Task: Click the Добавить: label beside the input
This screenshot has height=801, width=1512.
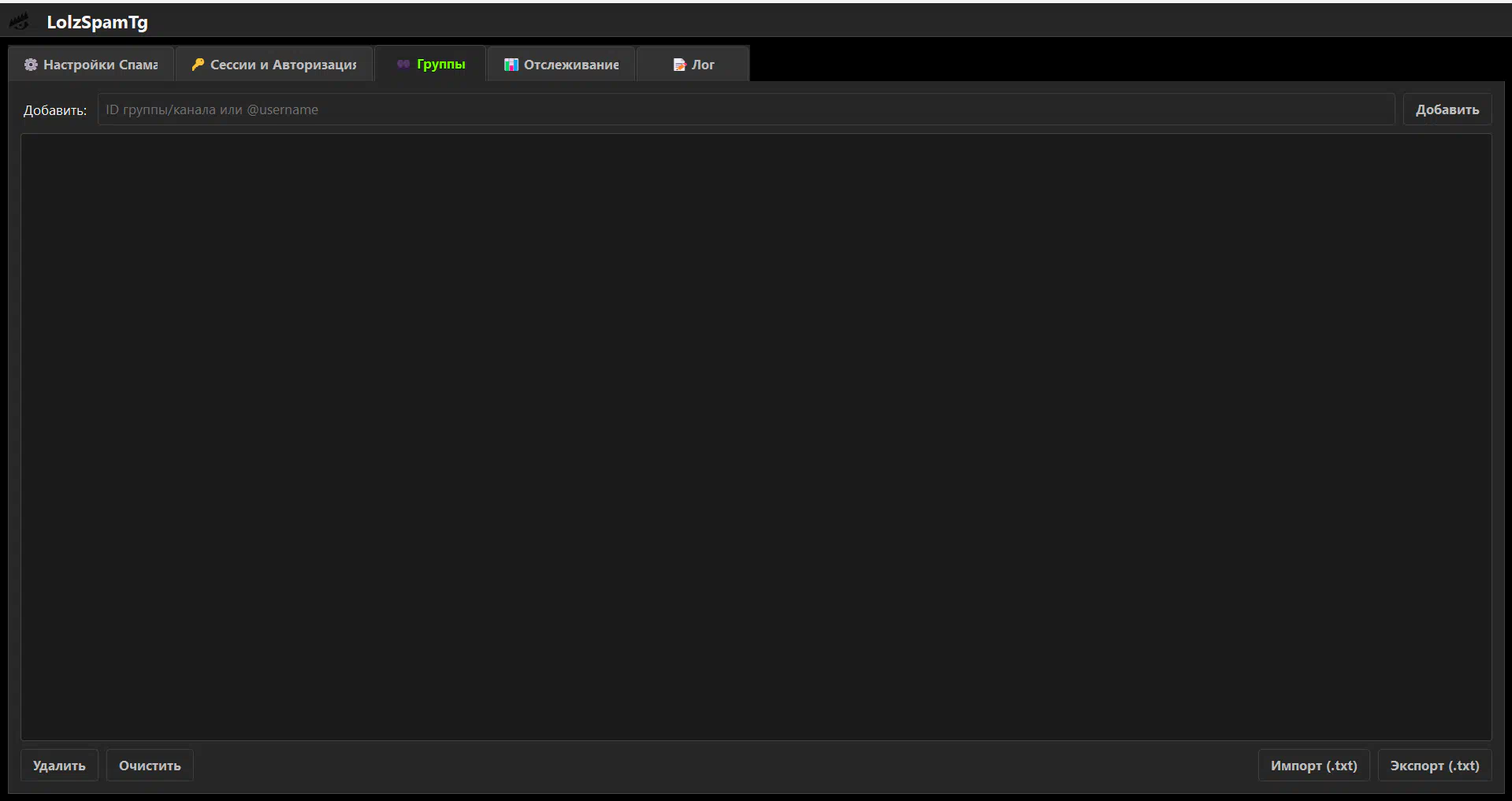Action: [x=55, y=110]
